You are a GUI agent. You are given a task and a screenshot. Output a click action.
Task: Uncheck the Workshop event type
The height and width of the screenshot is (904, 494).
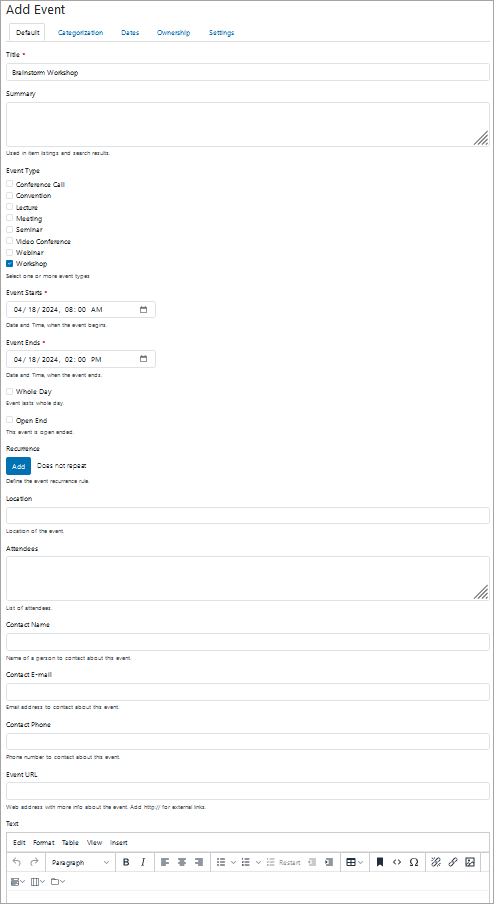pos(9,263)
